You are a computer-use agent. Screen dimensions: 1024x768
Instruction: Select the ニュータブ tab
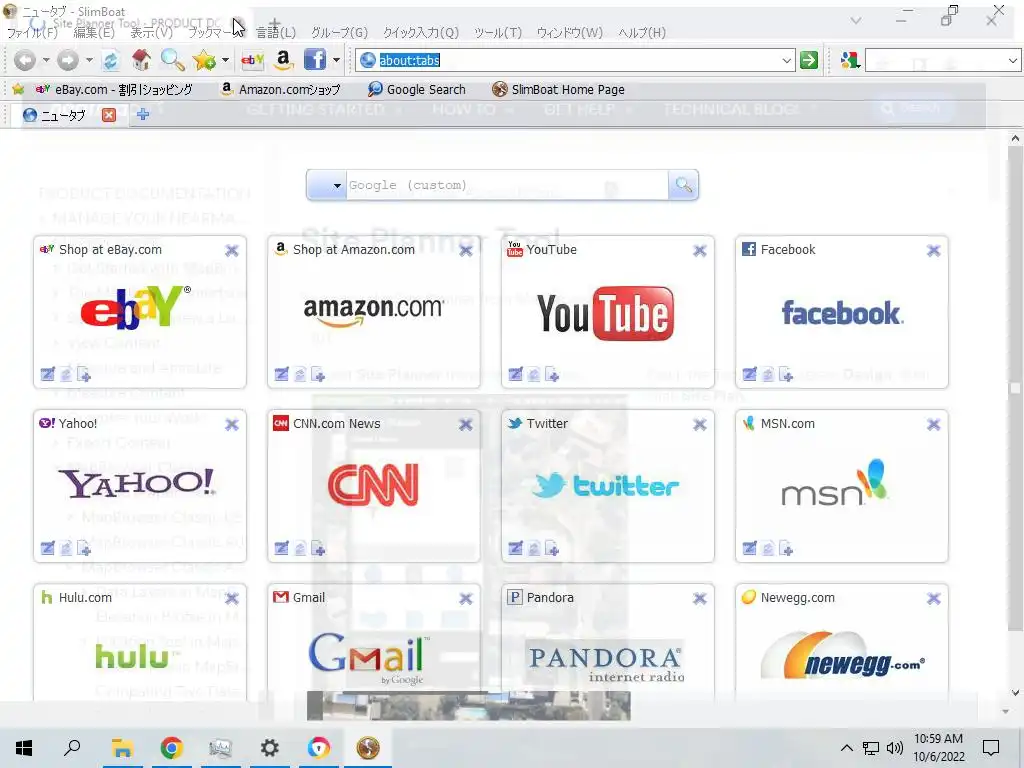coord(63,116)
